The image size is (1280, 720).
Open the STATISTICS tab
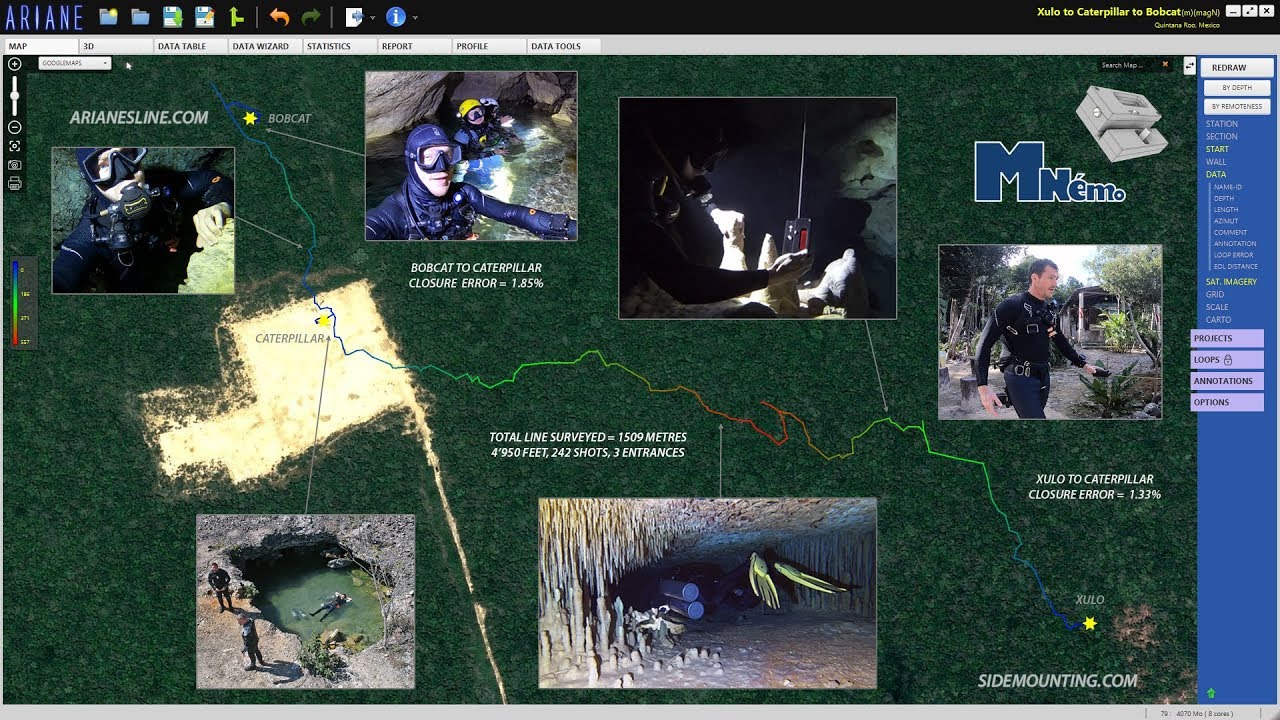[339, 46]
